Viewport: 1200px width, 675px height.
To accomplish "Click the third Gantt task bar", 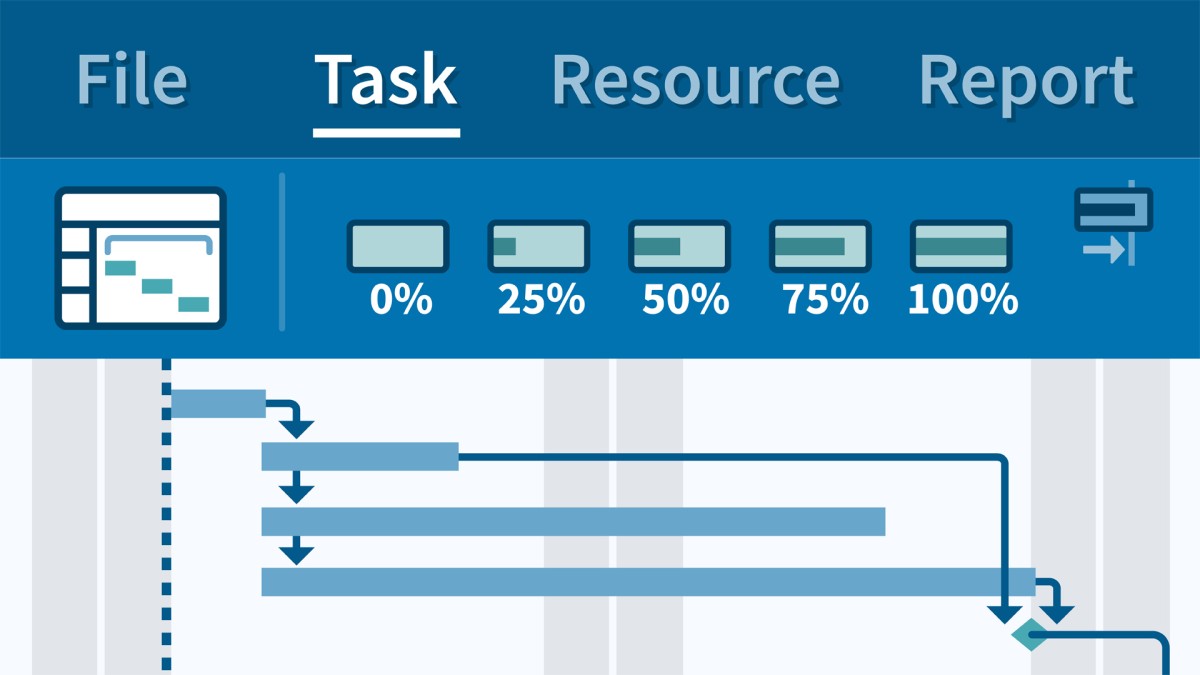I will 573,521.
